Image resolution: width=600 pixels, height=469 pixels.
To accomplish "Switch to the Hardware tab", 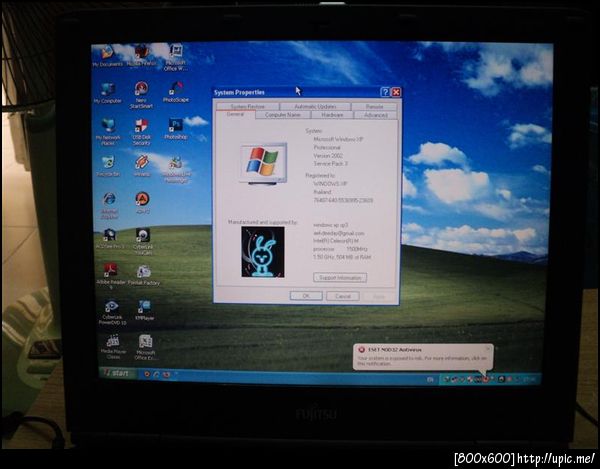I will pos(332,115).
